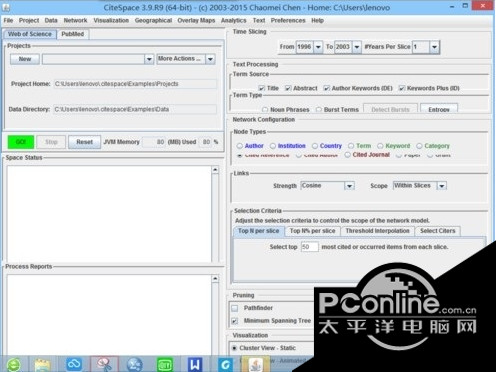Open the blue W word processor taskbar icon
The image size is (496, 372).
(195, 364)
